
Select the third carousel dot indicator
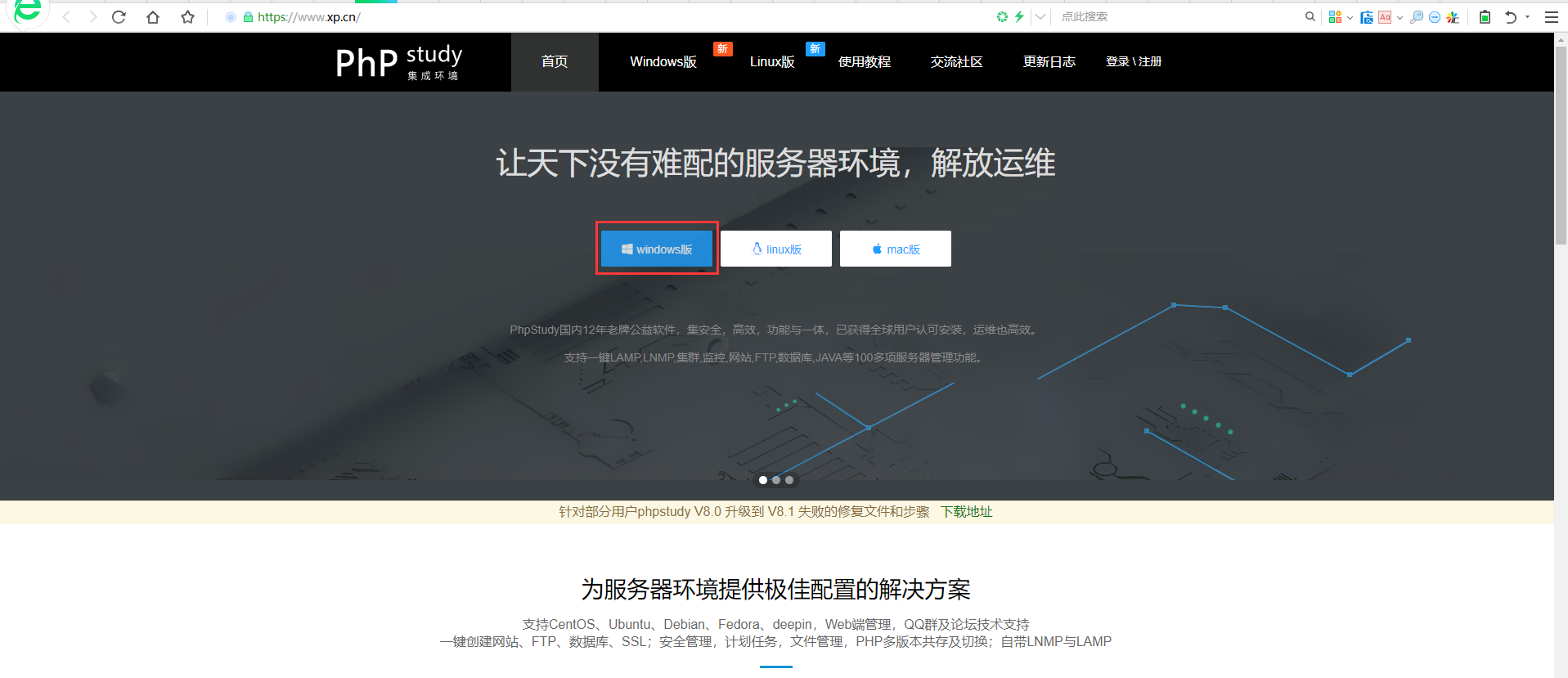[789, 480]
